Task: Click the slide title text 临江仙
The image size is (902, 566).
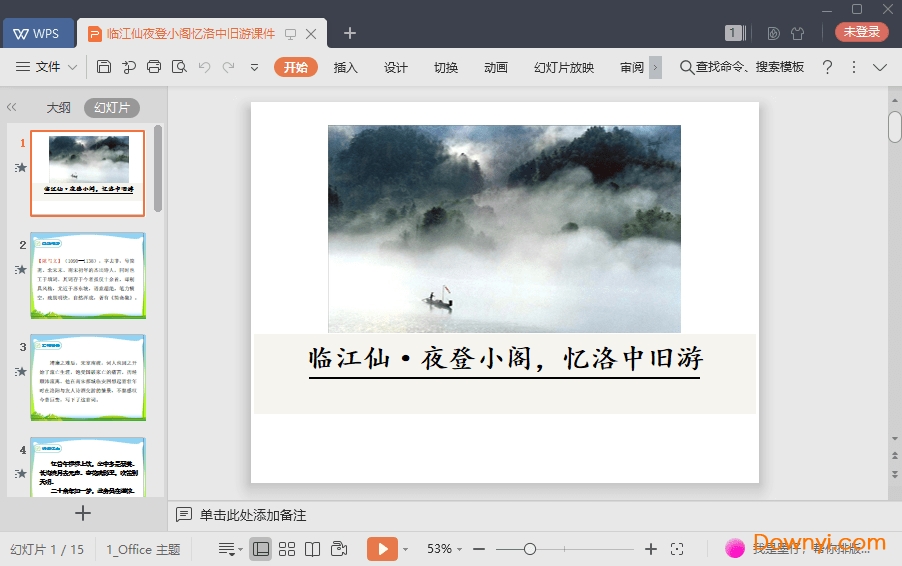Action: (505, 358)
